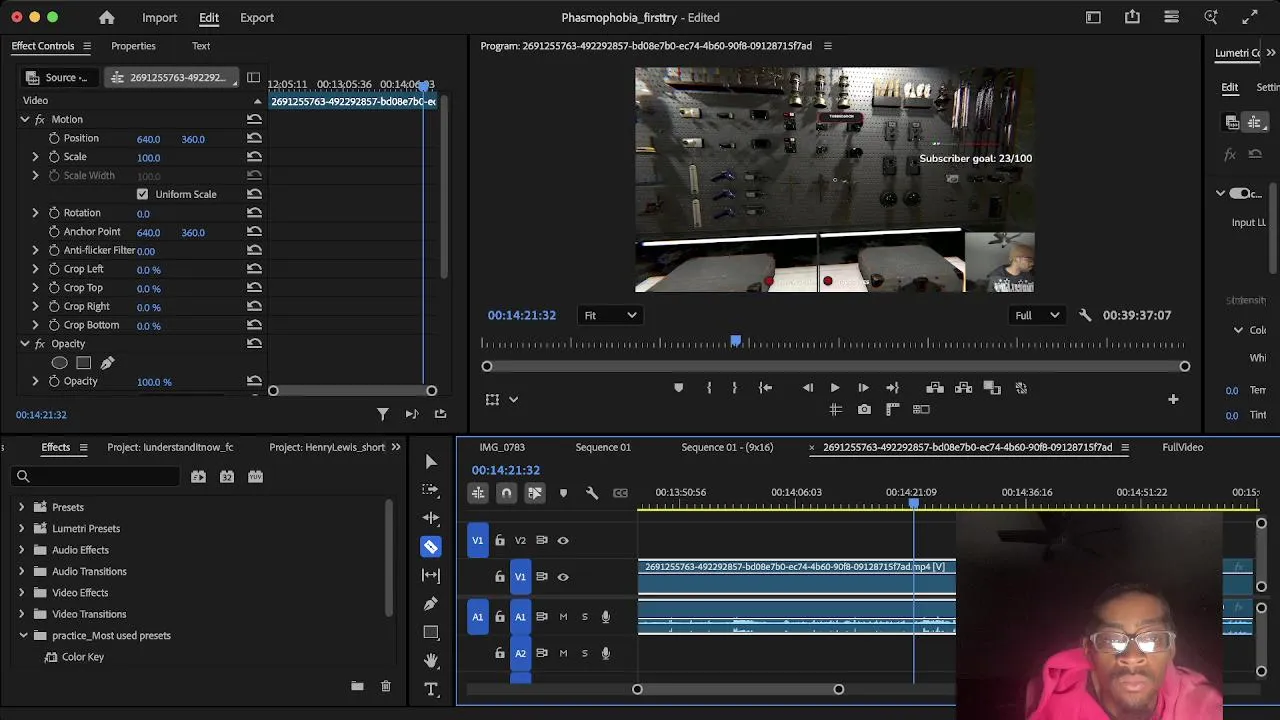Image resolution: width=1280 pixels, height=720 pixels.
Task: Click the free draw bezier Opacity mask icon
Action: click(x=107, y=363)
